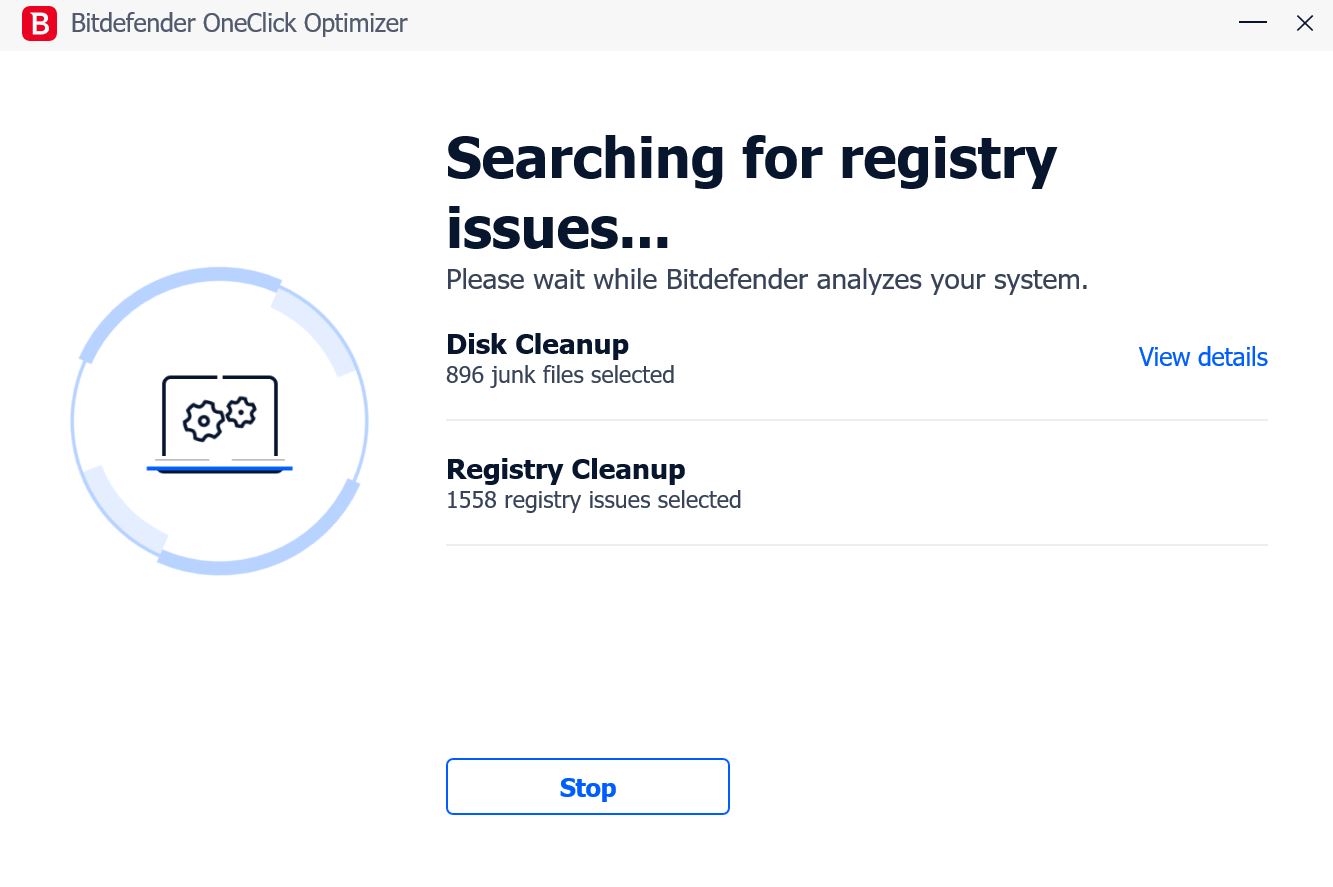The image size is (1333, 887).
Task: Click the circular scan progress ring
Action: tap(220, 421)
